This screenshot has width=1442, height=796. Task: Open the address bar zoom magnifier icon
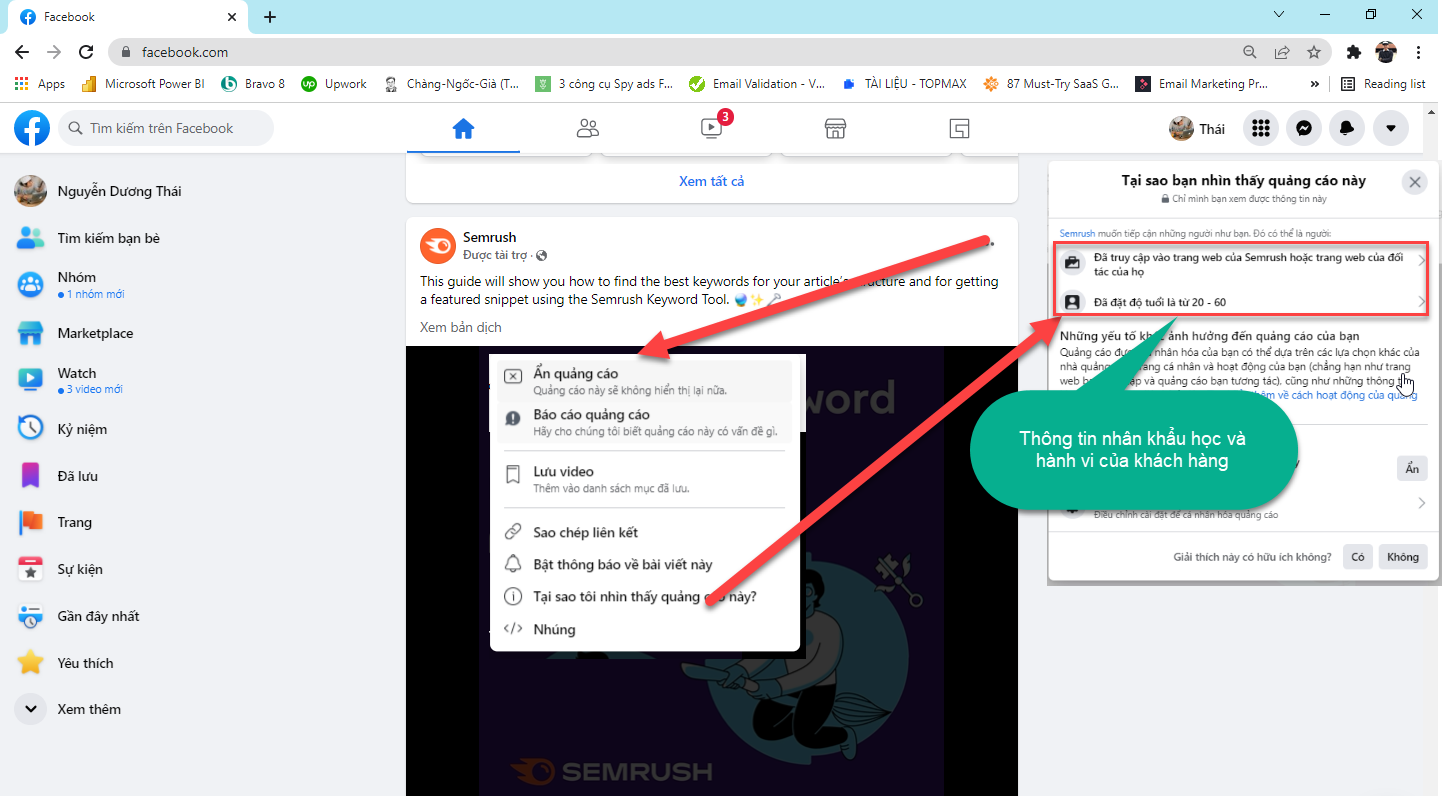[1250, 52]
